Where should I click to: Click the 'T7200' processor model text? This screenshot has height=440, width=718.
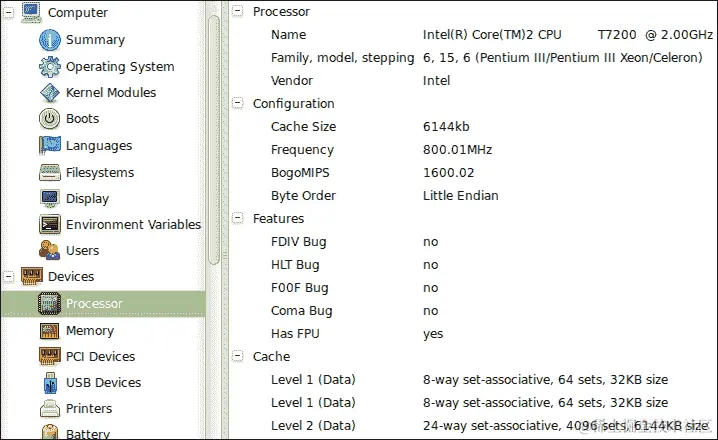coord(617,35)
